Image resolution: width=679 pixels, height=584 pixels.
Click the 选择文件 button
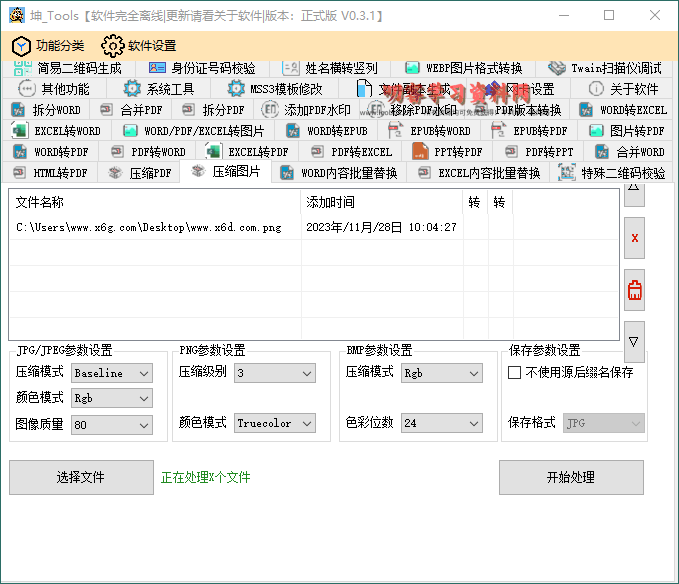point(81,478)
